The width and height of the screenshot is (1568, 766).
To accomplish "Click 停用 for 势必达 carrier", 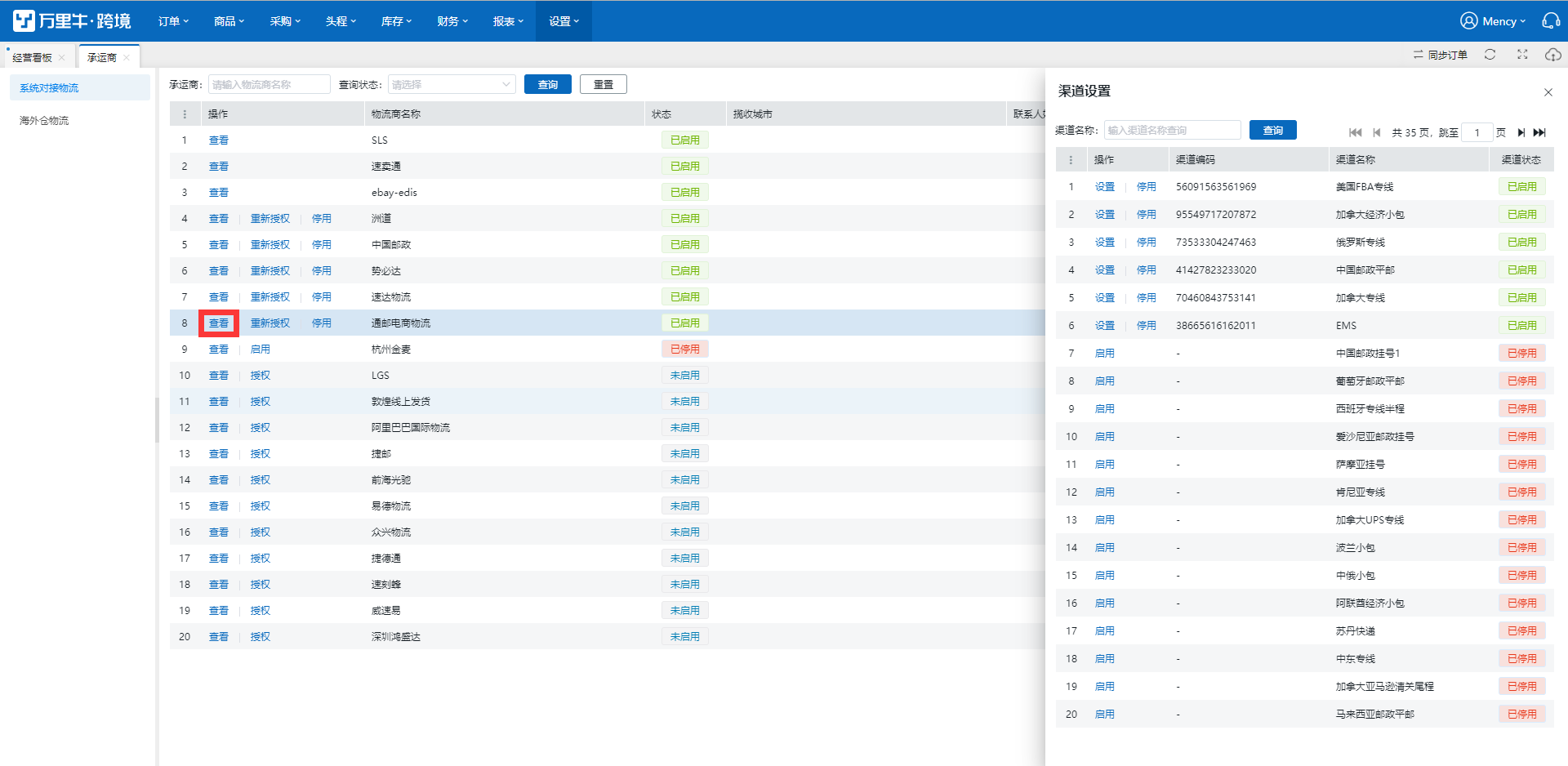I will [x=322, y=271].
